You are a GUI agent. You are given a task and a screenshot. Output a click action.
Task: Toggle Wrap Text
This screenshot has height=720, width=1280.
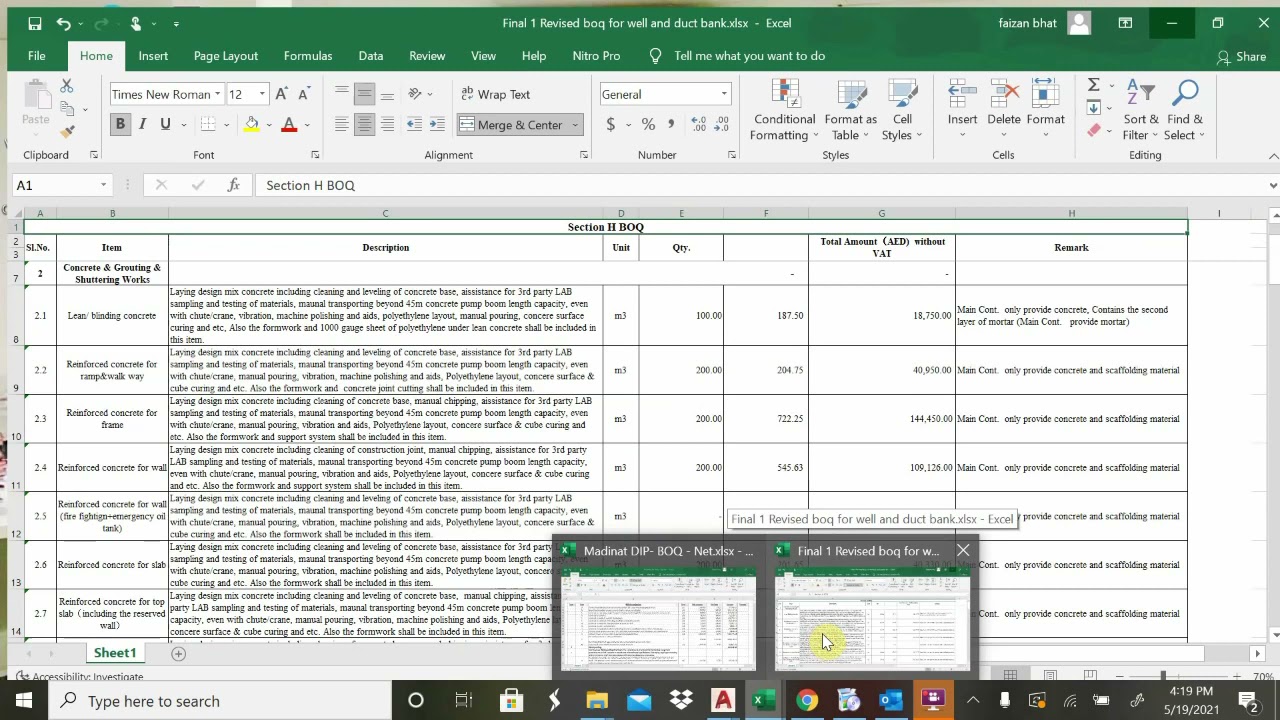pos(495,94)
